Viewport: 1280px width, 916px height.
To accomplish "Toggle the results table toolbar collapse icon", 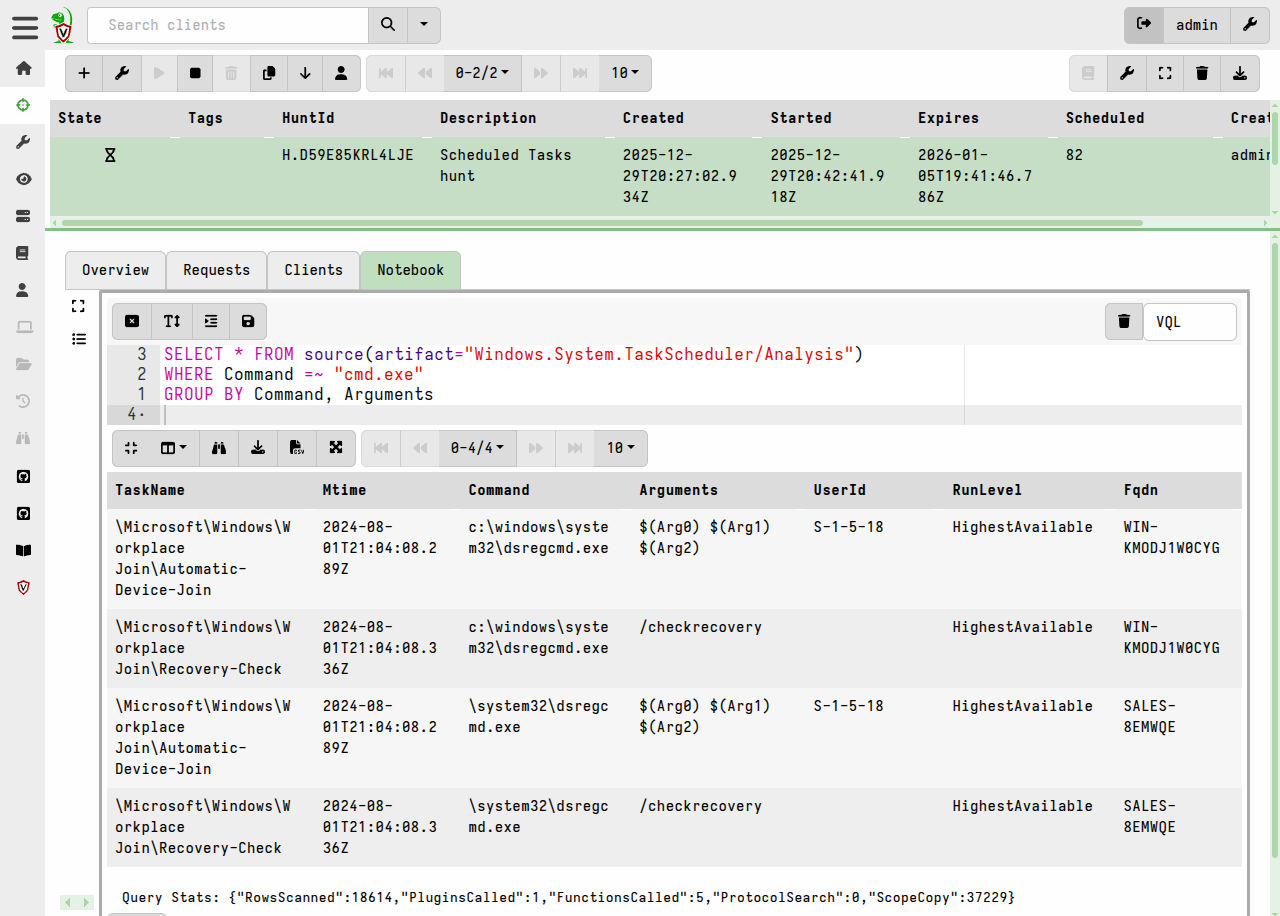I will (131, 448).
